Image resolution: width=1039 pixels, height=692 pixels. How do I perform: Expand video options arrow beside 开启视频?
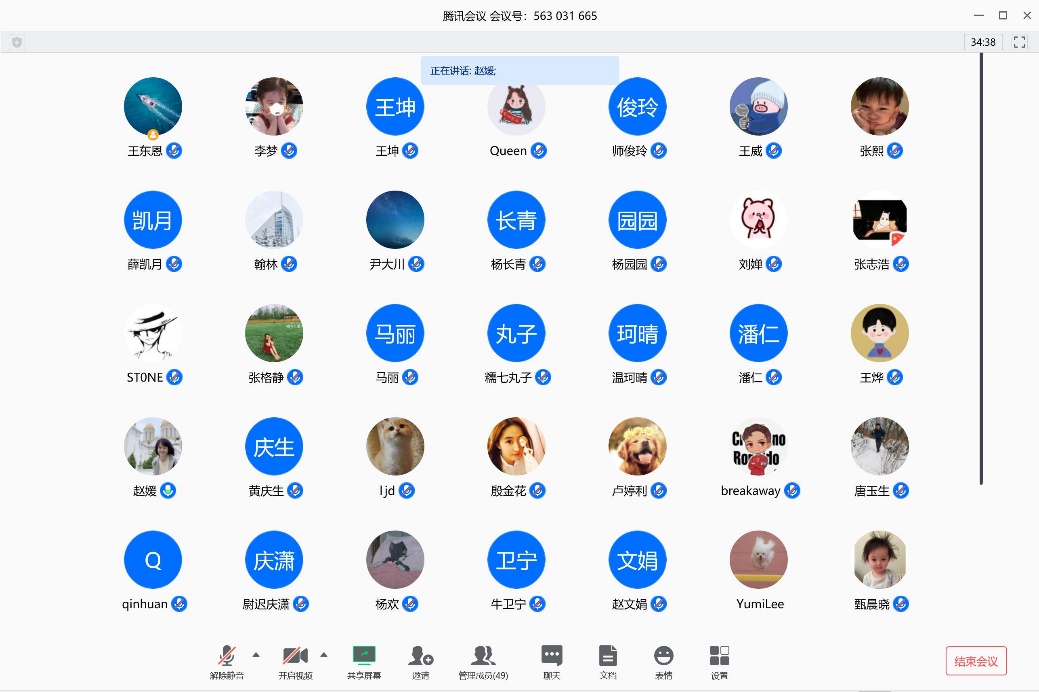tap(323, 655)
